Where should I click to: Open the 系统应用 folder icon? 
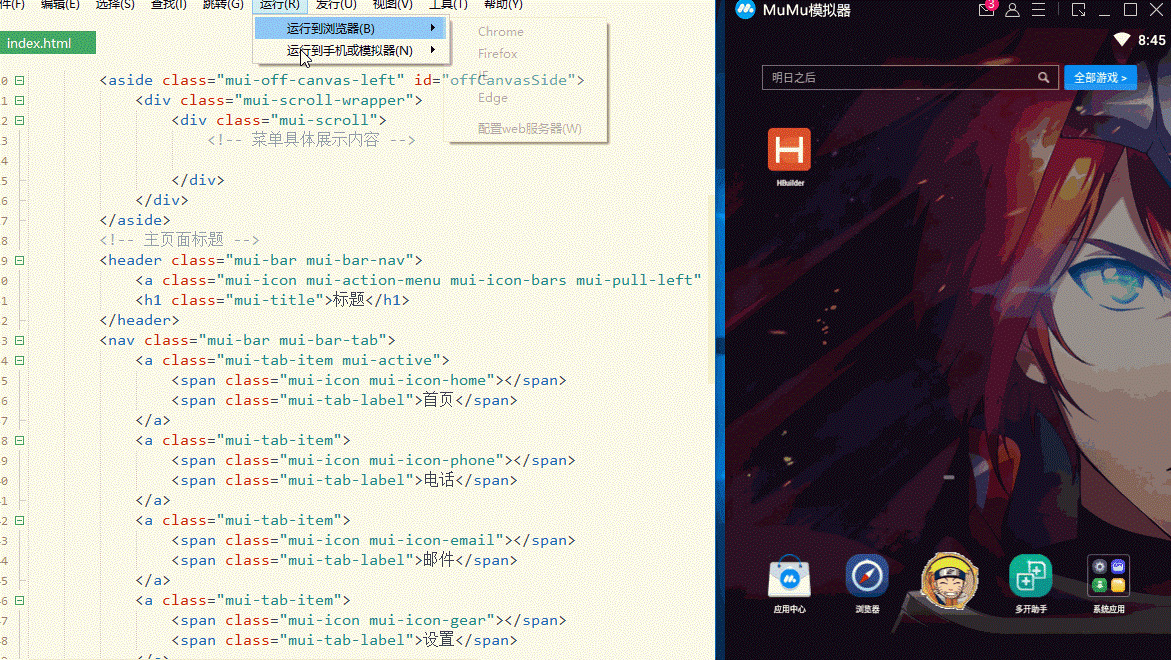pos(1108,576)
